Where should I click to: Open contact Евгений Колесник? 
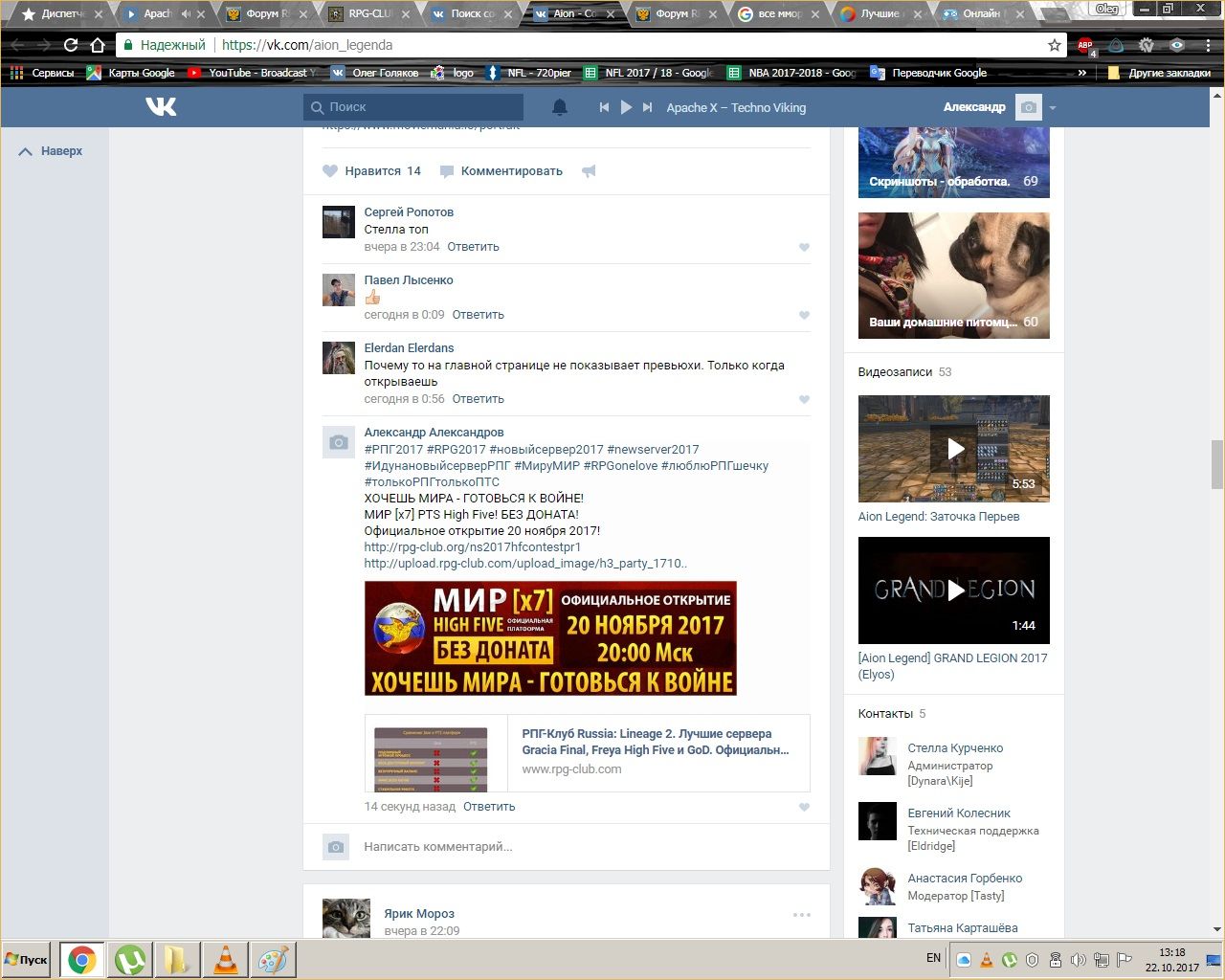tap(959, 813)
